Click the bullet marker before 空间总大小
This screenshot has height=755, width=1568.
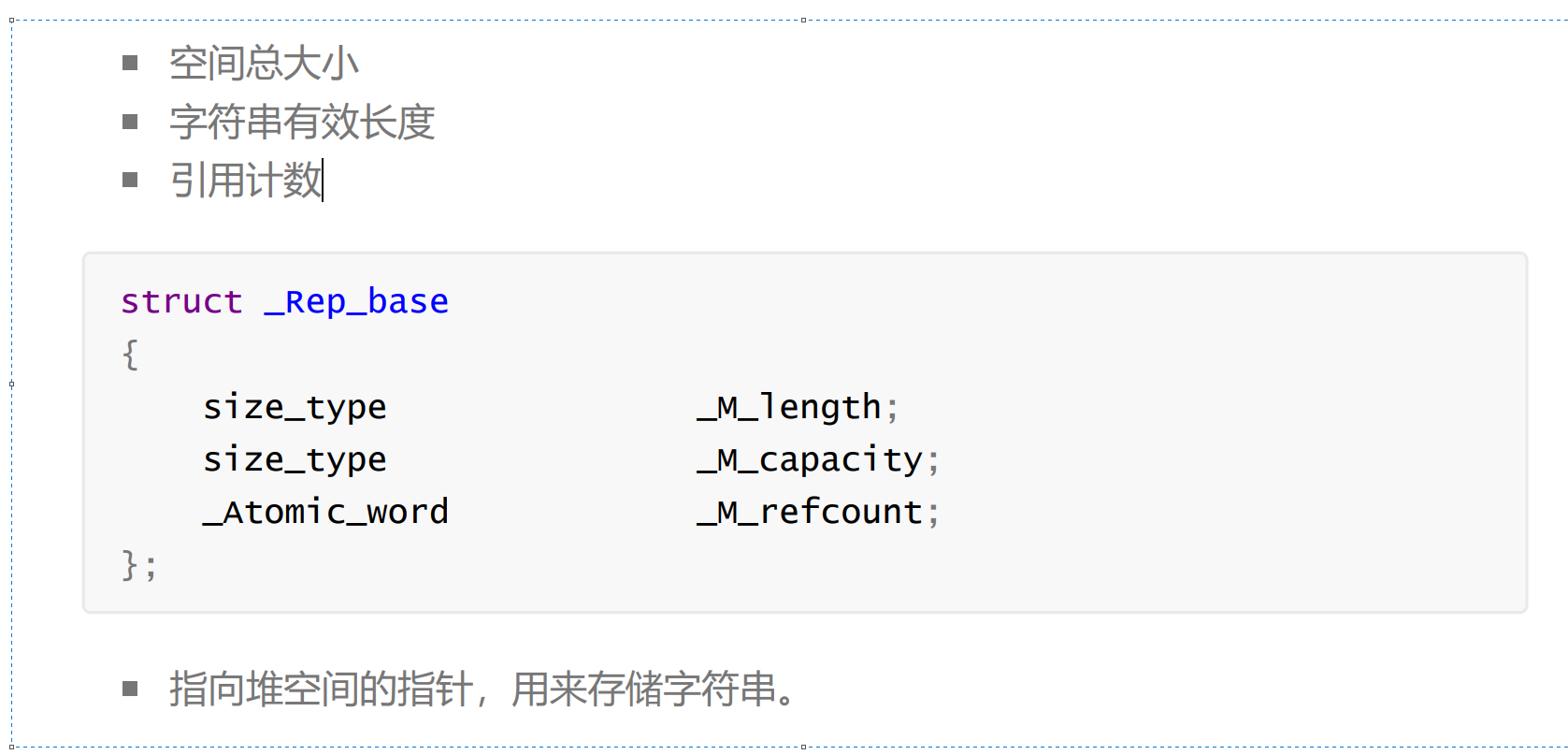tap(130, 64)
